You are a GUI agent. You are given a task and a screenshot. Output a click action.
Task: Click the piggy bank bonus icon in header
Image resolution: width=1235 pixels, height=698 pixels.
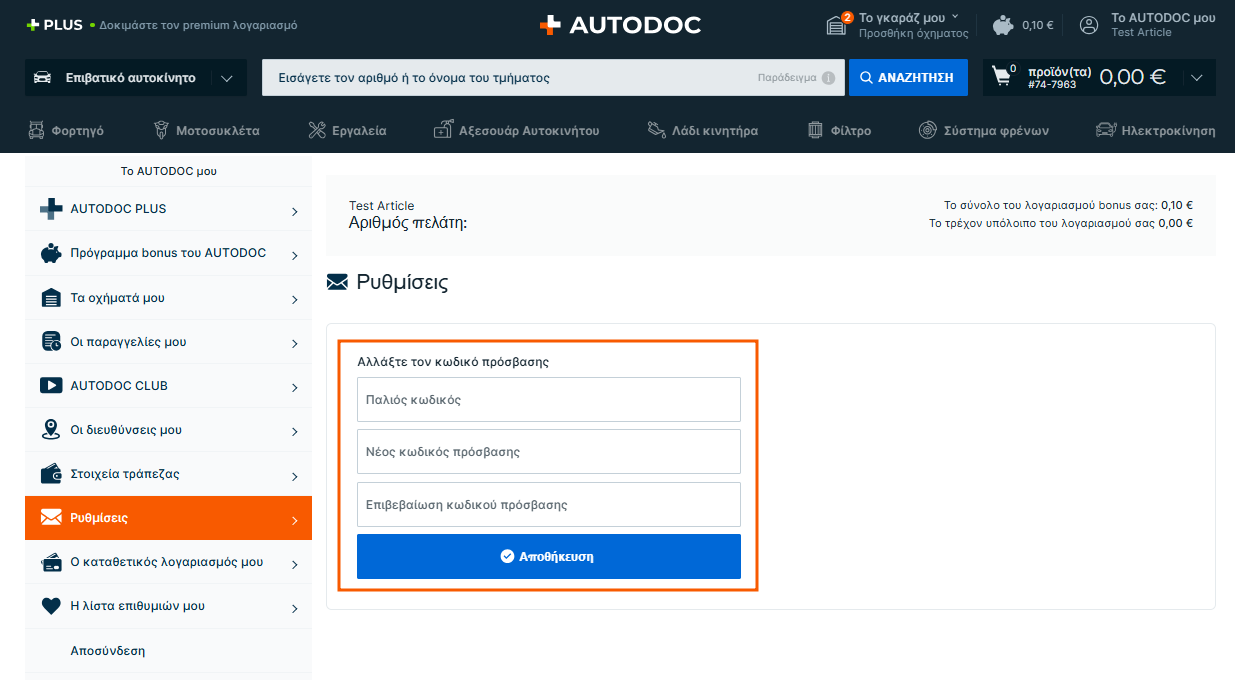[x=1004, y=25]
